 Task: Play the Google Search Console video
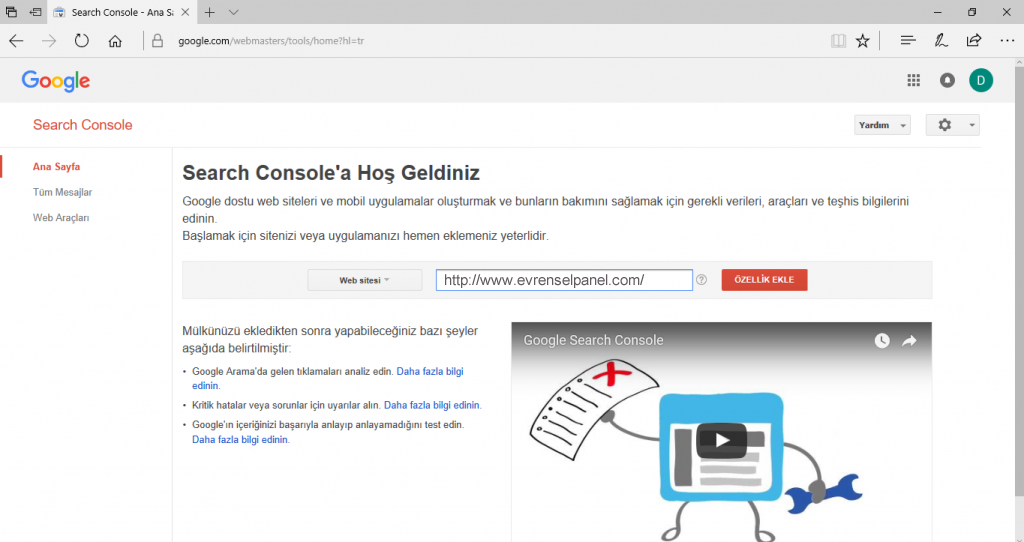[722, 440]
